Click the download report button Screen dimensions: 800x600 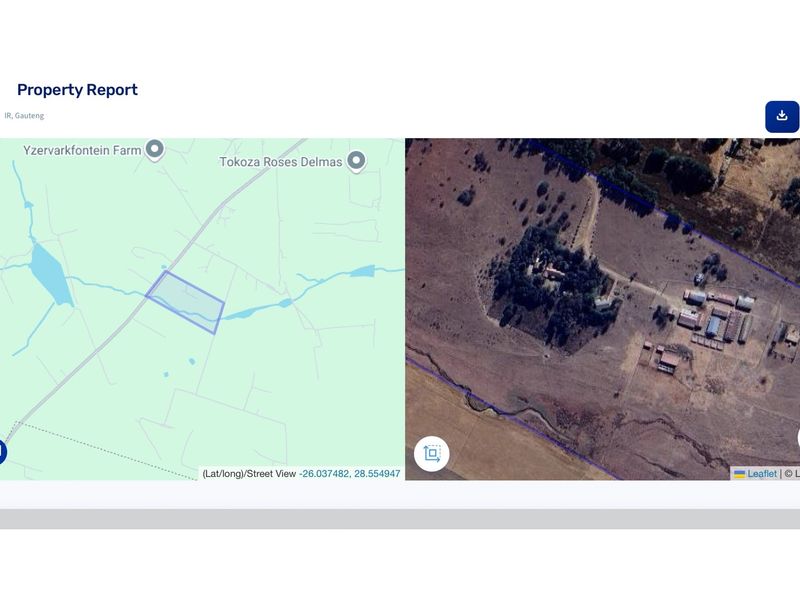(781, 116)
